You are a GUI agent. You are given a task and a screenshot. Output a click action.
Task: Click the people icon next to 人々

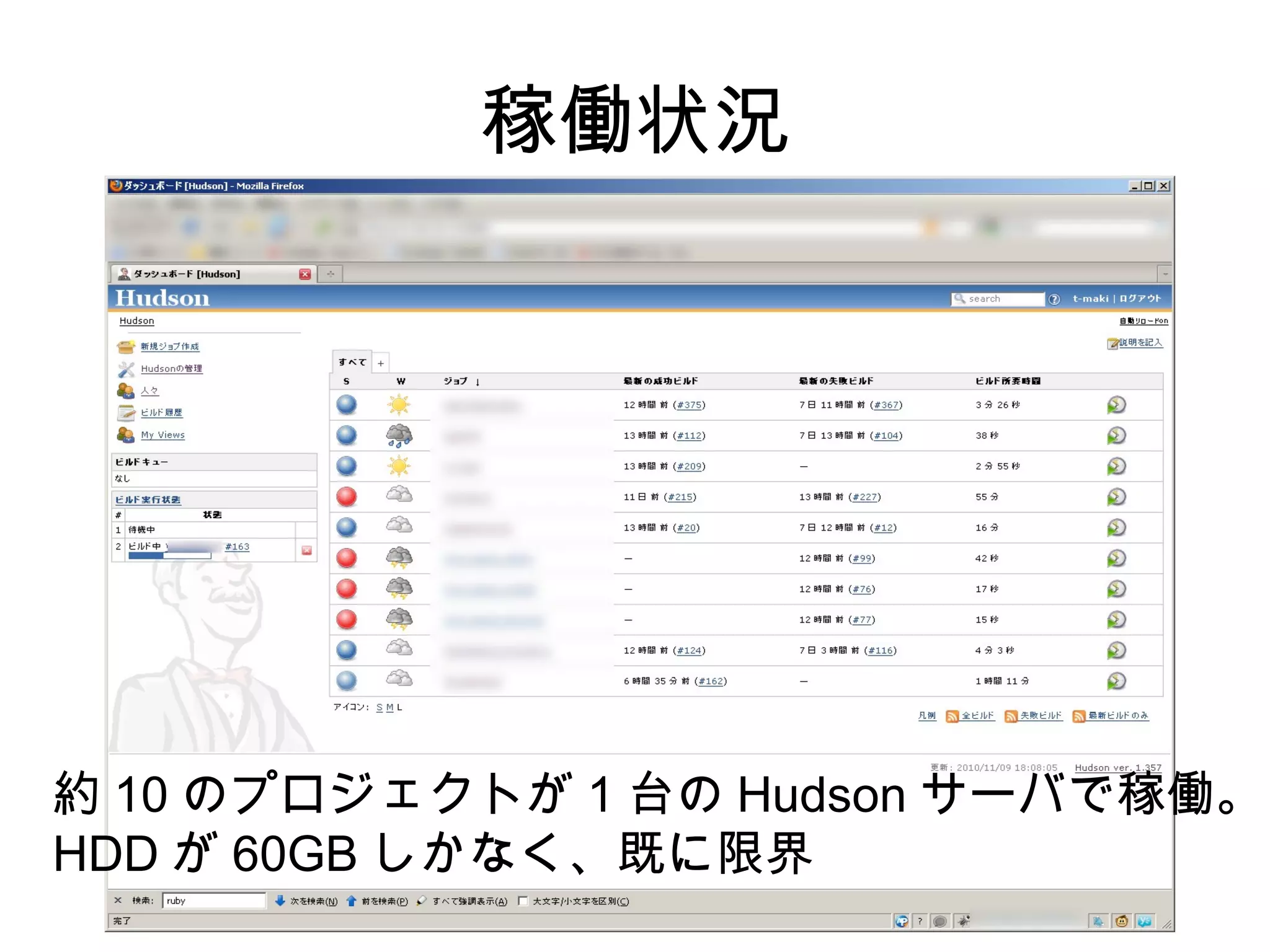point(126,390)
